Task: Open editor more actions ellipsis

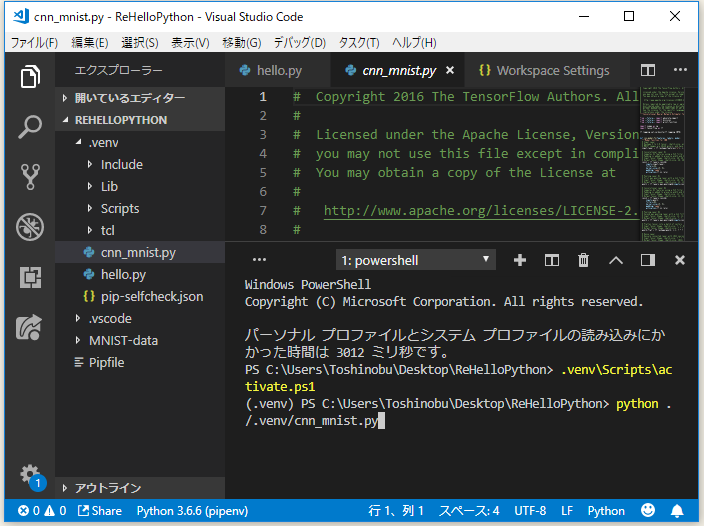Action: click(680, 70)
